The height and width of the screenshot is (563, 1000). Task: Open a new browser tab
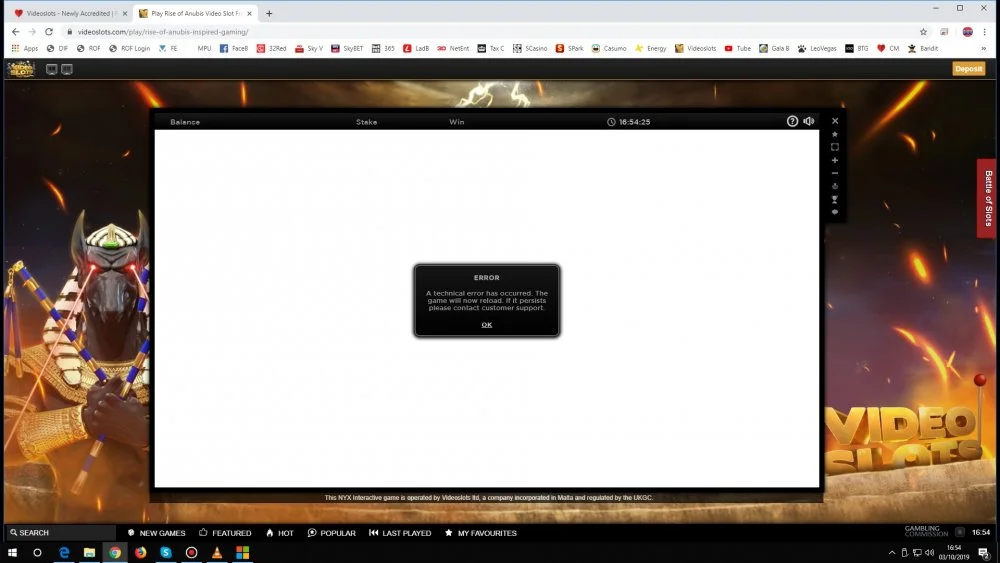pyautogui.click(x=269, y=13)
